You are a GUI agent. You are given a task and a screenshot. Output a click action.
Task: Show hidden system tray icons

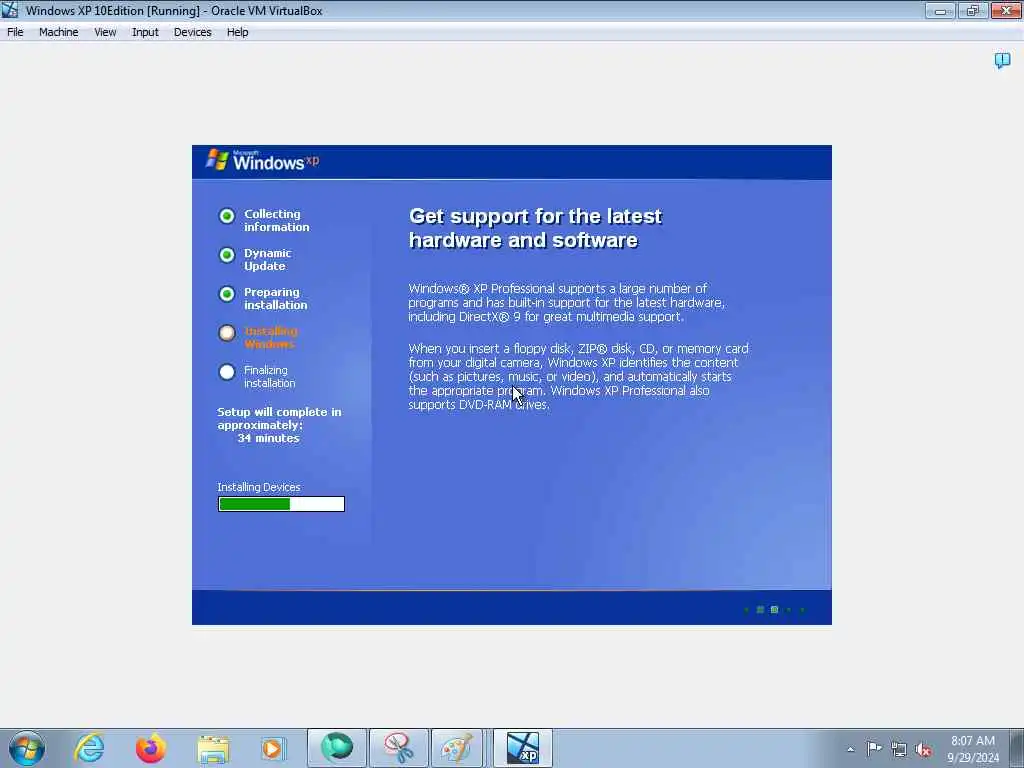point(850,749)
